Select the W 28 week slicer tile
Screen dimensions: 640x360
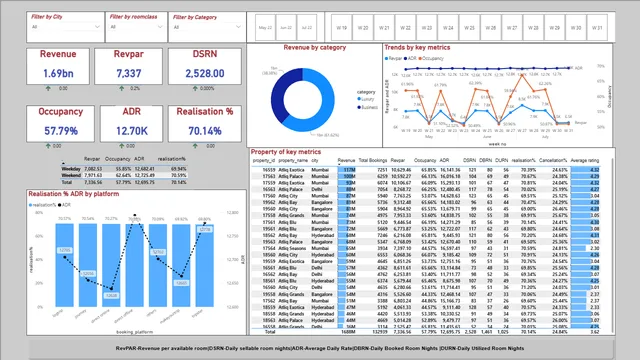[x=533, y=28]
